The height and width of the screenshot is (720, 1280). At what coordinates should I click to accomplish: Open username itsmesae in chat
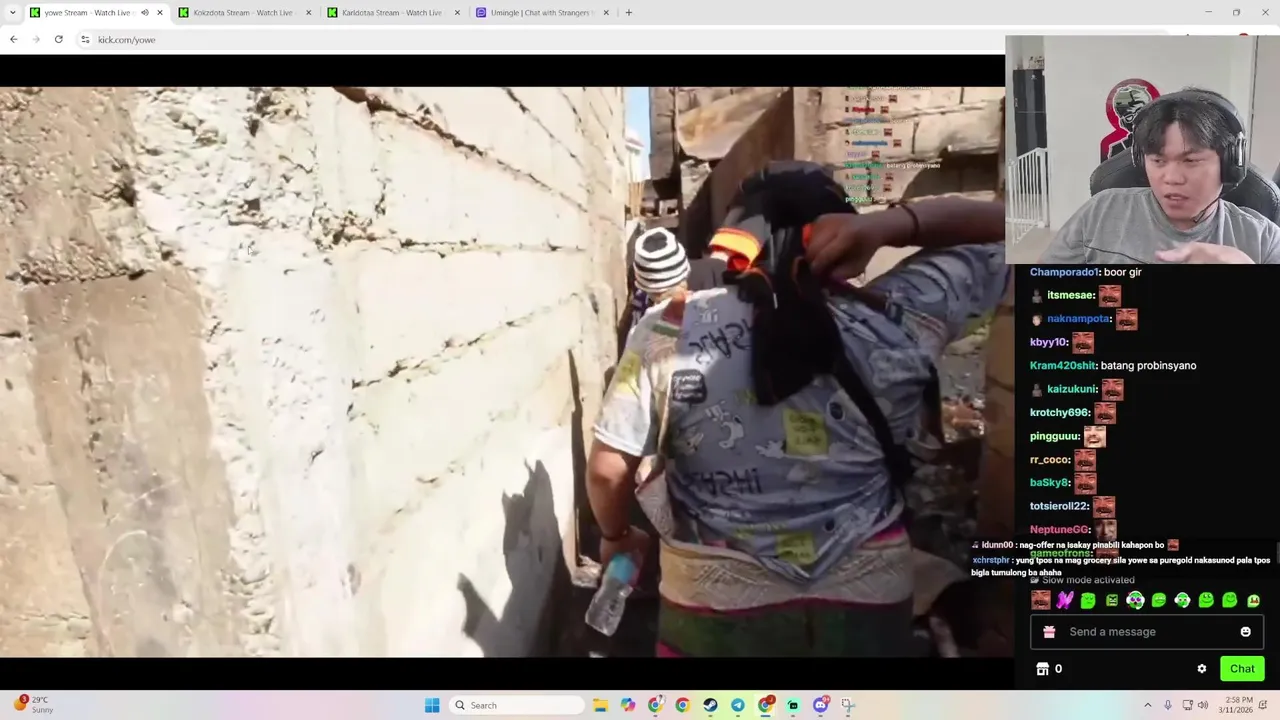[1071, 296]
